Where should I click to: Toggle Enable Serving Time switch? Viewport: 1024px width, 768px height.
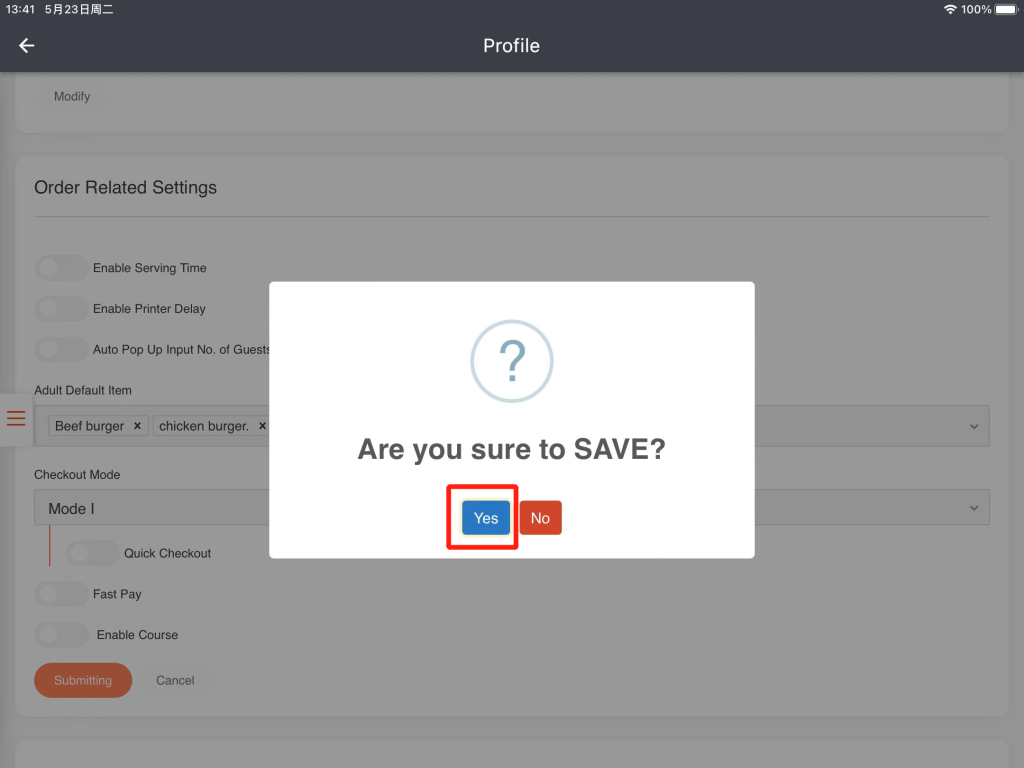(61, 268)
